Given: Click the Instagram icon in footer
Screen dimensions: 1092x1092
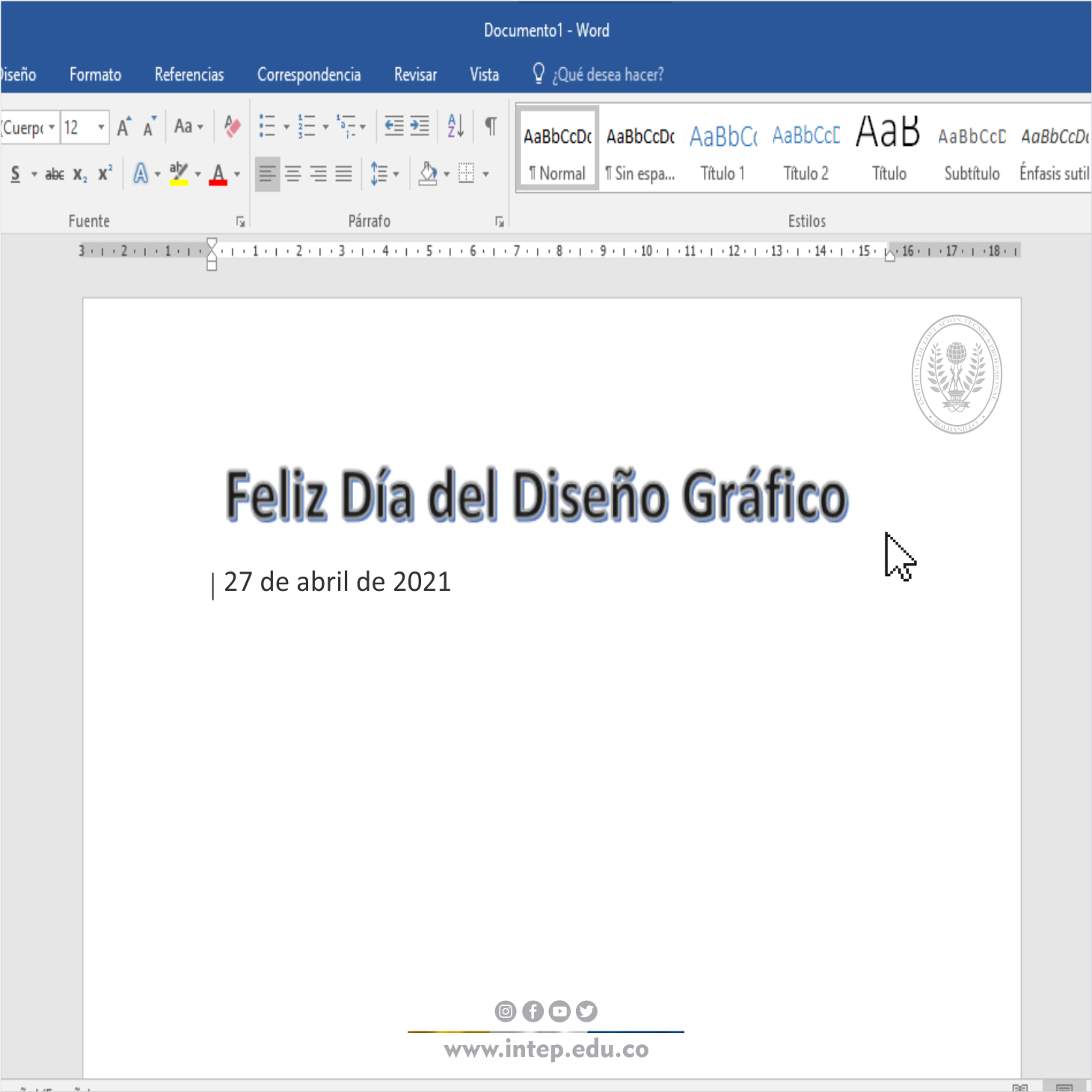Looking at the screenshot, I should tap(506, 1011).
